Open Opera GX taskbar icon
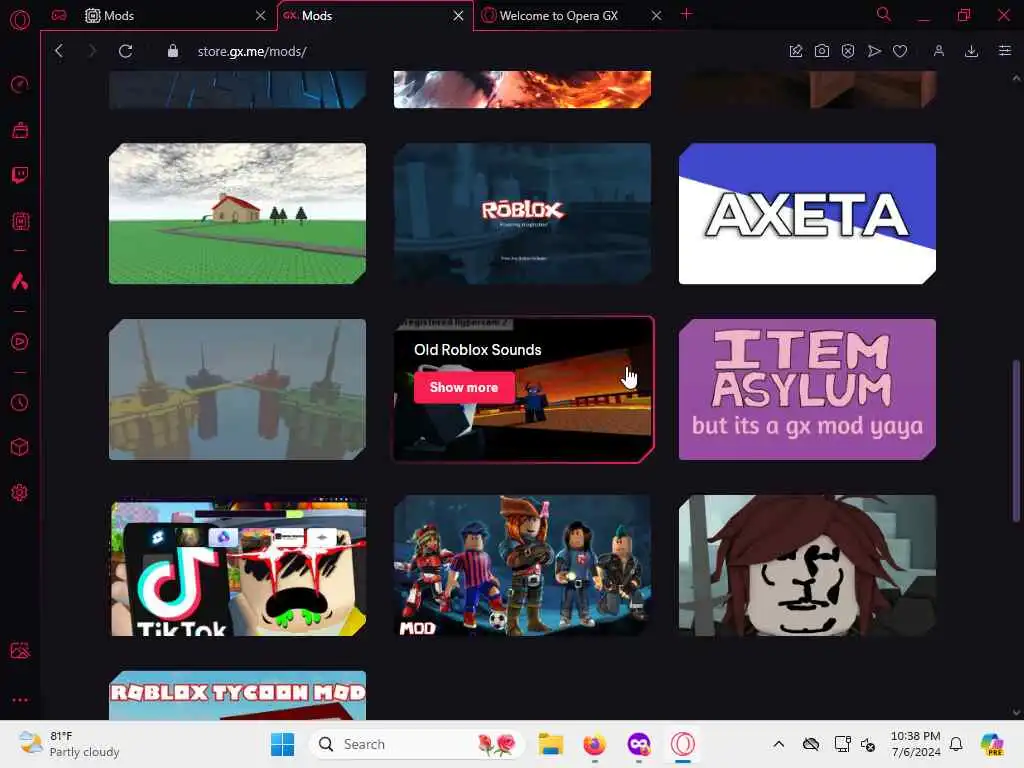This screenshot has width=1024, height=768. (682, 744)
